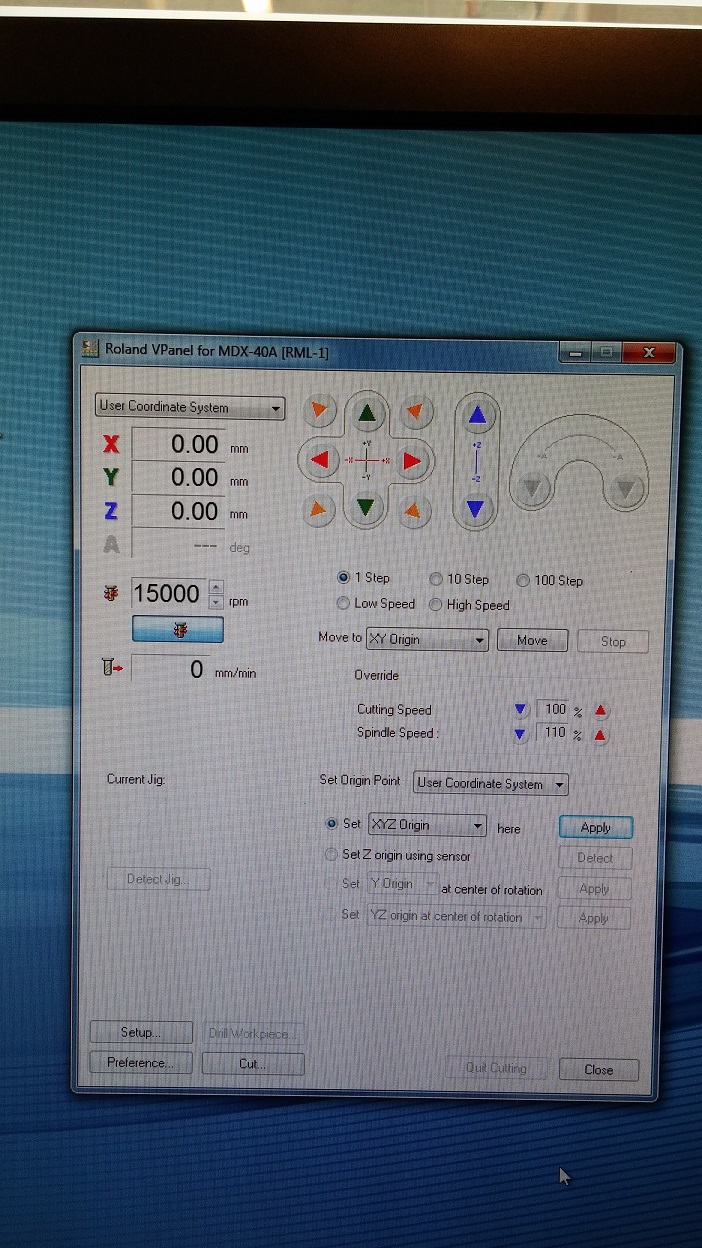The width and height of the screenshot is (702, 1248).
Task: Open the Move to XY Origin dropdown
Action: pos(427,639)
